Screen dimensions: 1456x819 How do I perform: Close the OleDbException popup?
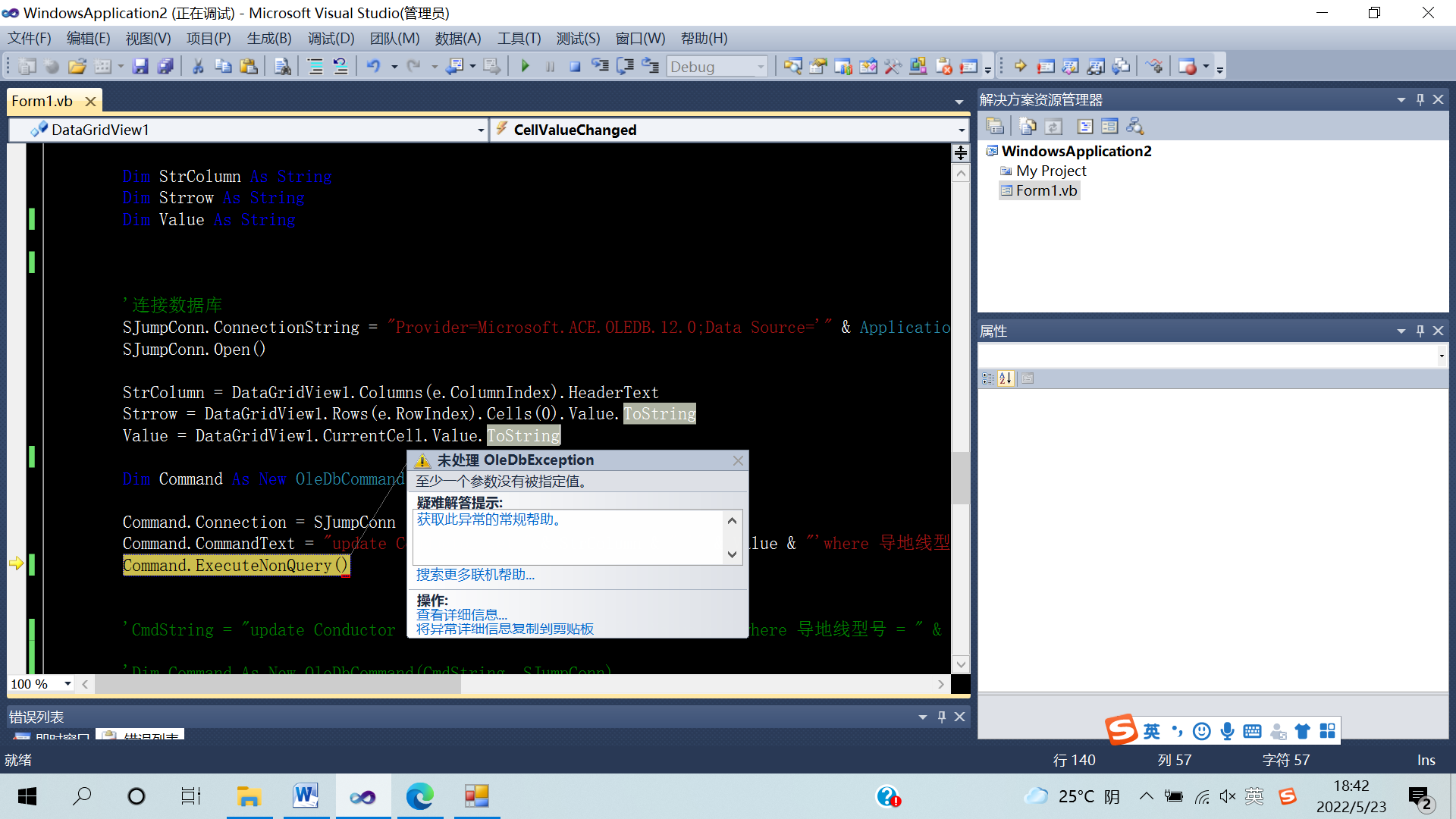[738, 461]
